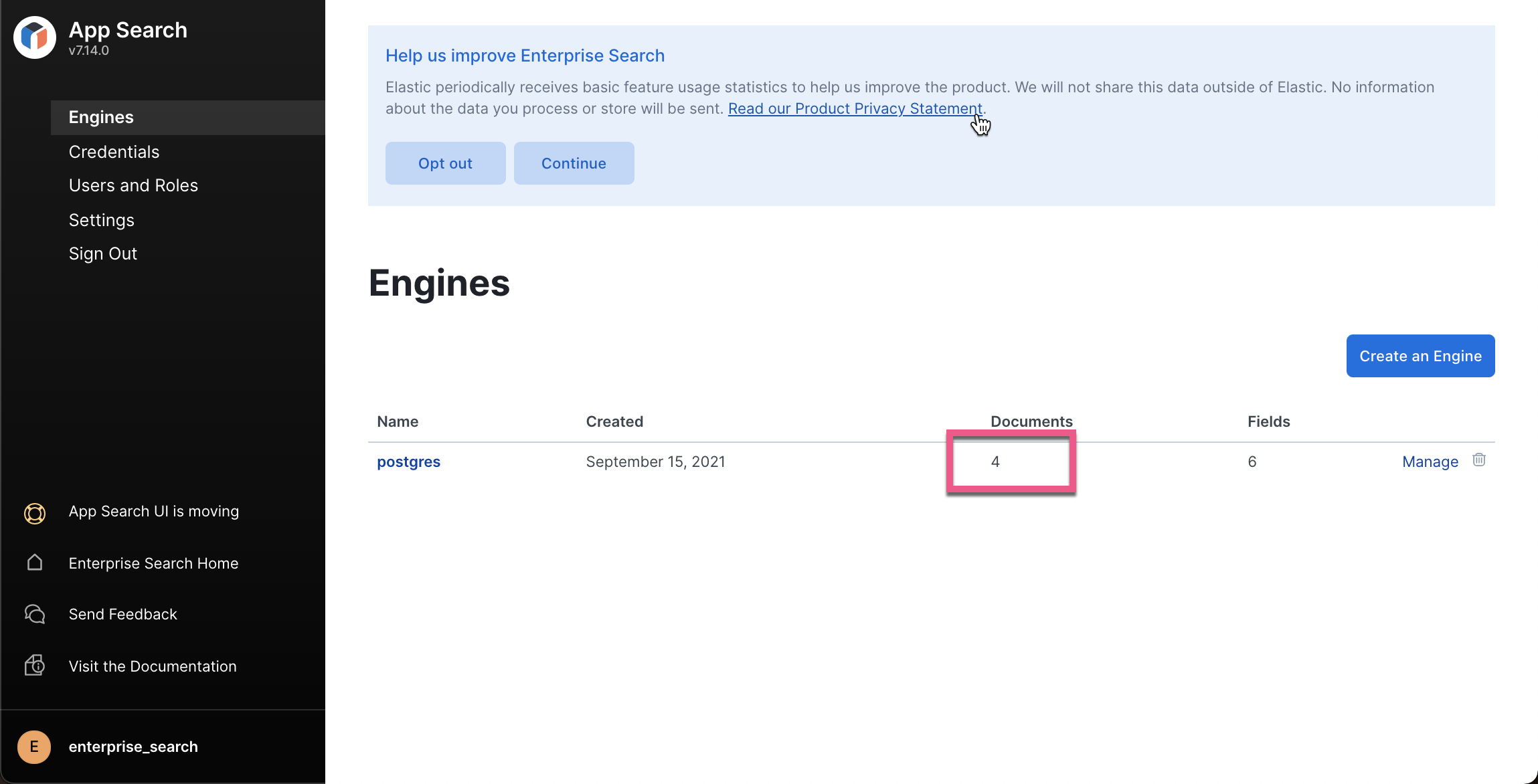
Task: Click the lifebuoy icon for App Search UI is moving
Action: pos(35,512)
